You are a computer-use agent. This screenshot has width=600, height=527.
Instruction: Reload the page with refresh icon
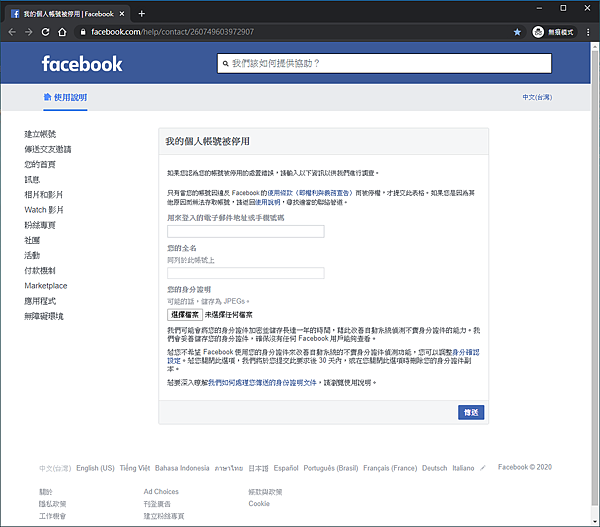(46, 32)
